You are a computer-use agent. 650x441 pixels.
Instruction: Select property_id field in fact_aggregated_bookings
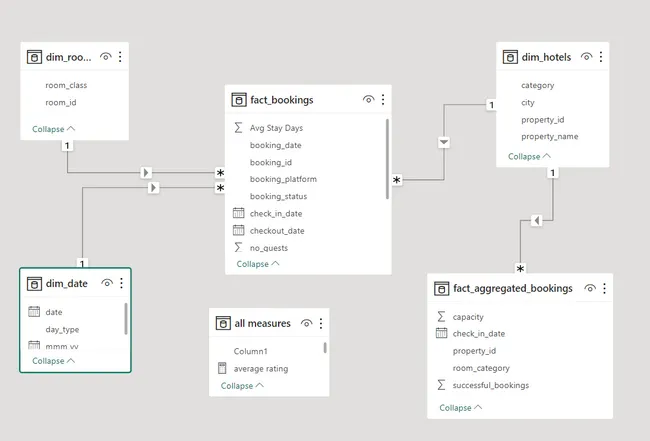pyautogui.click(x=474, y=351)
